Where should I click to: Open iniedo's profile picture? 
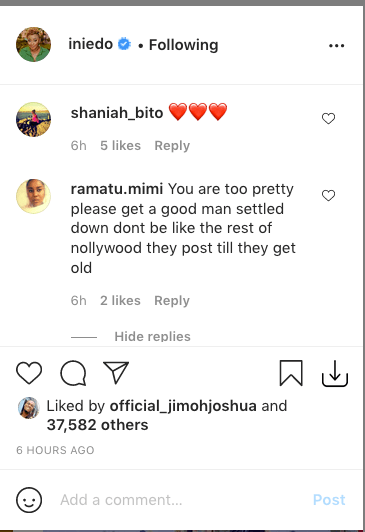[x=34, y=44]
